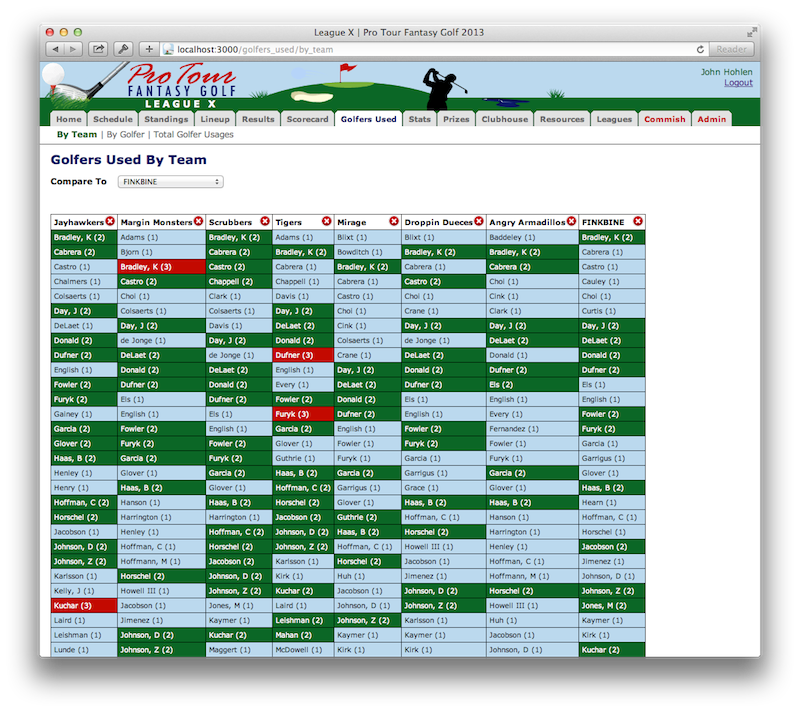Remove Mirage column using red X

(x=393, y=221)
